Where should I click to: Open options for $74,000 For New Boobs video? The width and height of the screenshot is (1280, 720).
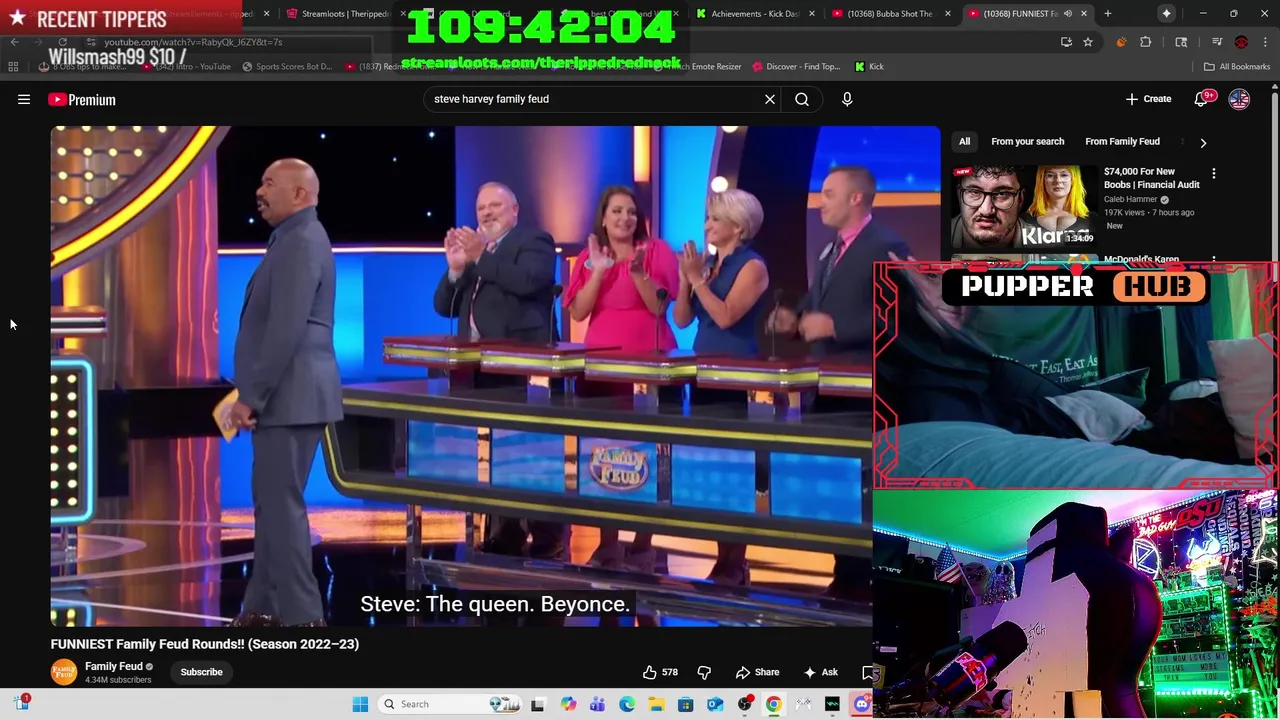click(1214, 174)
